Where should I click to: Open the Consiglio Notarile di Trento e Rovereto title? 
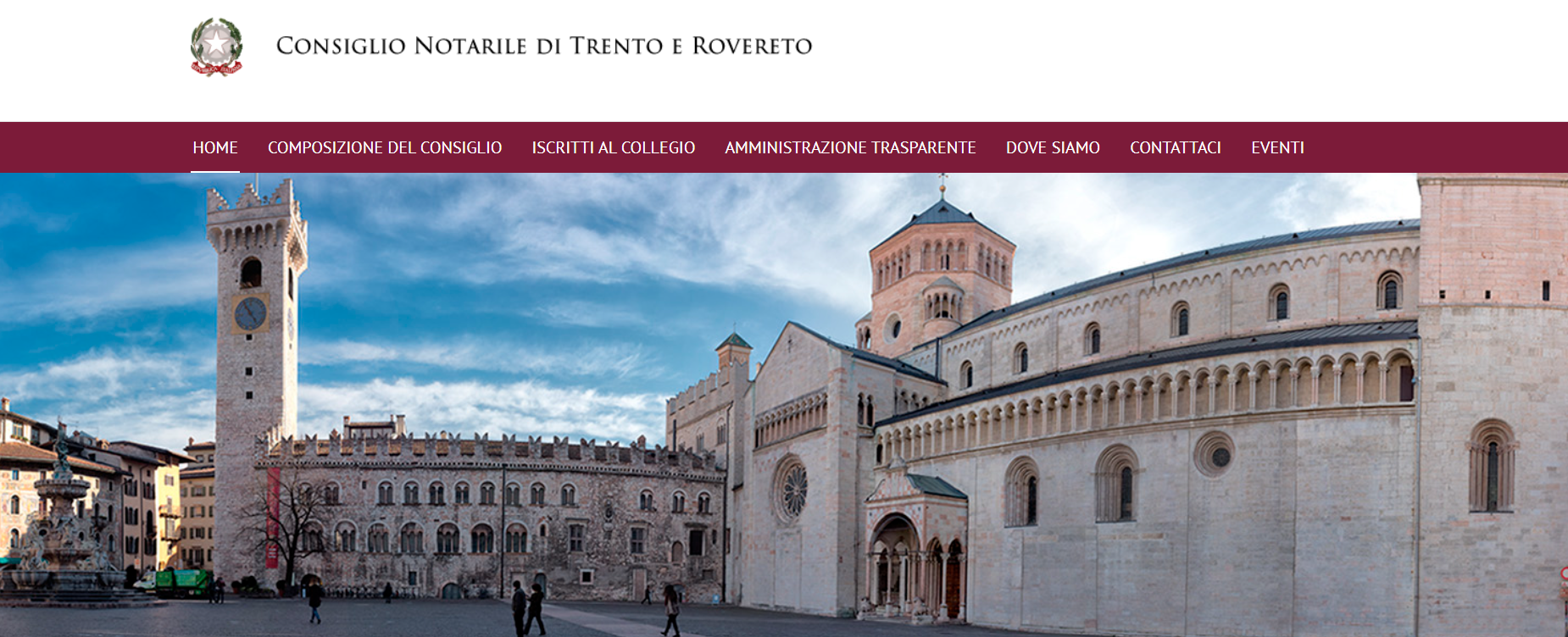point(544,46)
